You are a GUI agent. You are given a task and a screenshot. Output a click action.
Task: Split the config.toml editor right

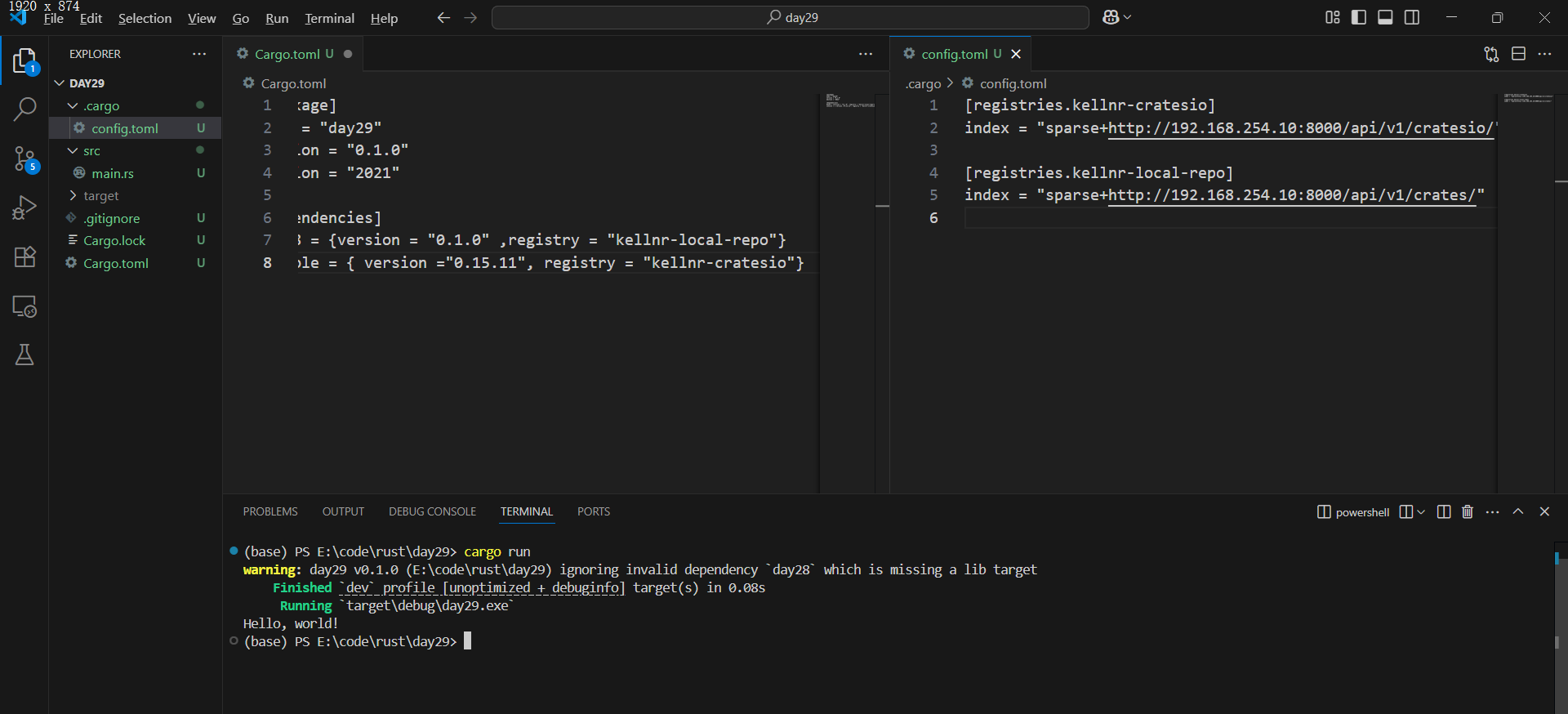coord(1518,54)
